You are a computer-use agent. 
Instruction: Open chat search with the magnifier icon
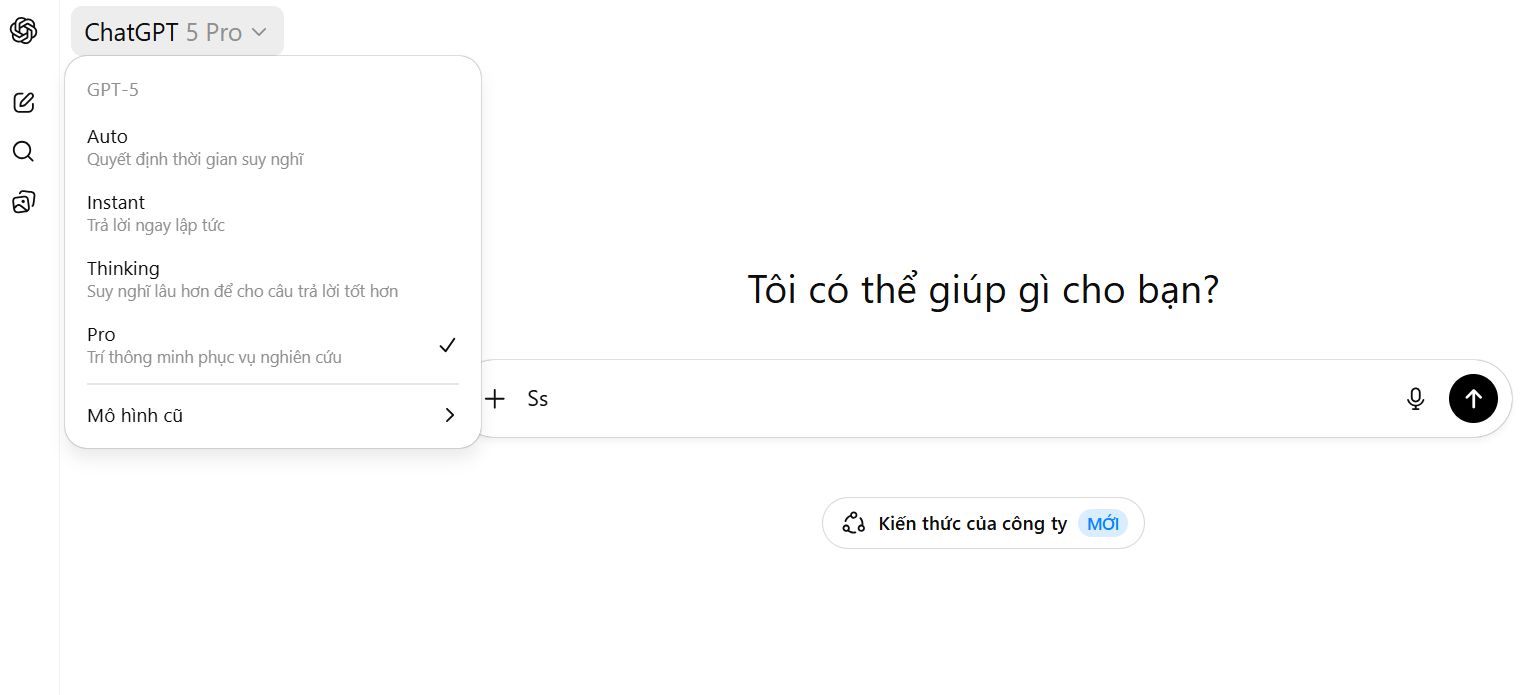tap(23, 152)
